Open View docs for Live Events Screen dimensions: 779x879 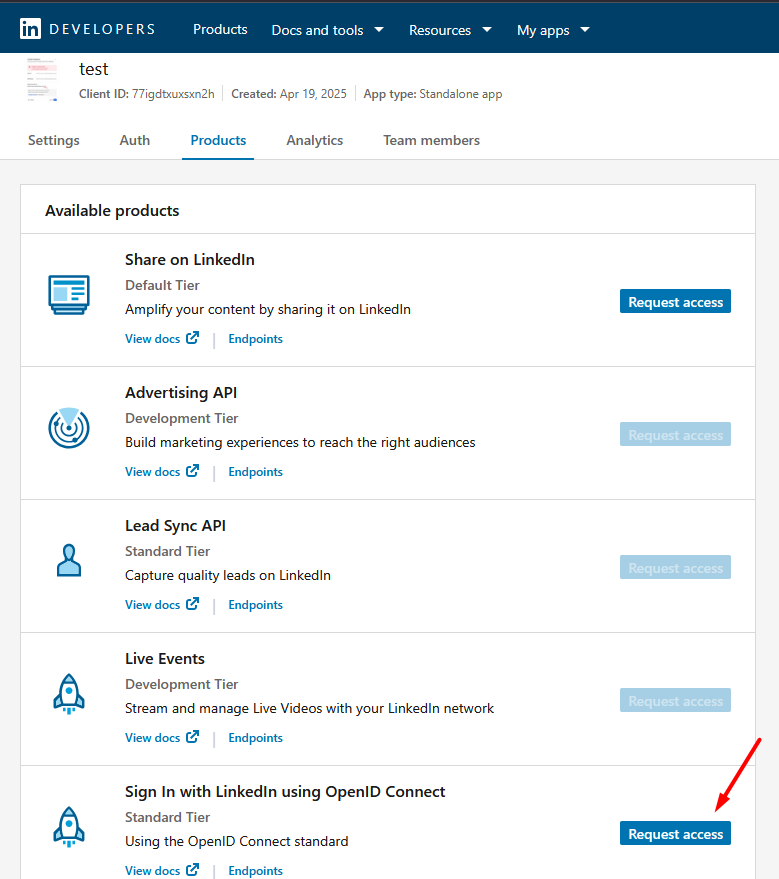152,737
